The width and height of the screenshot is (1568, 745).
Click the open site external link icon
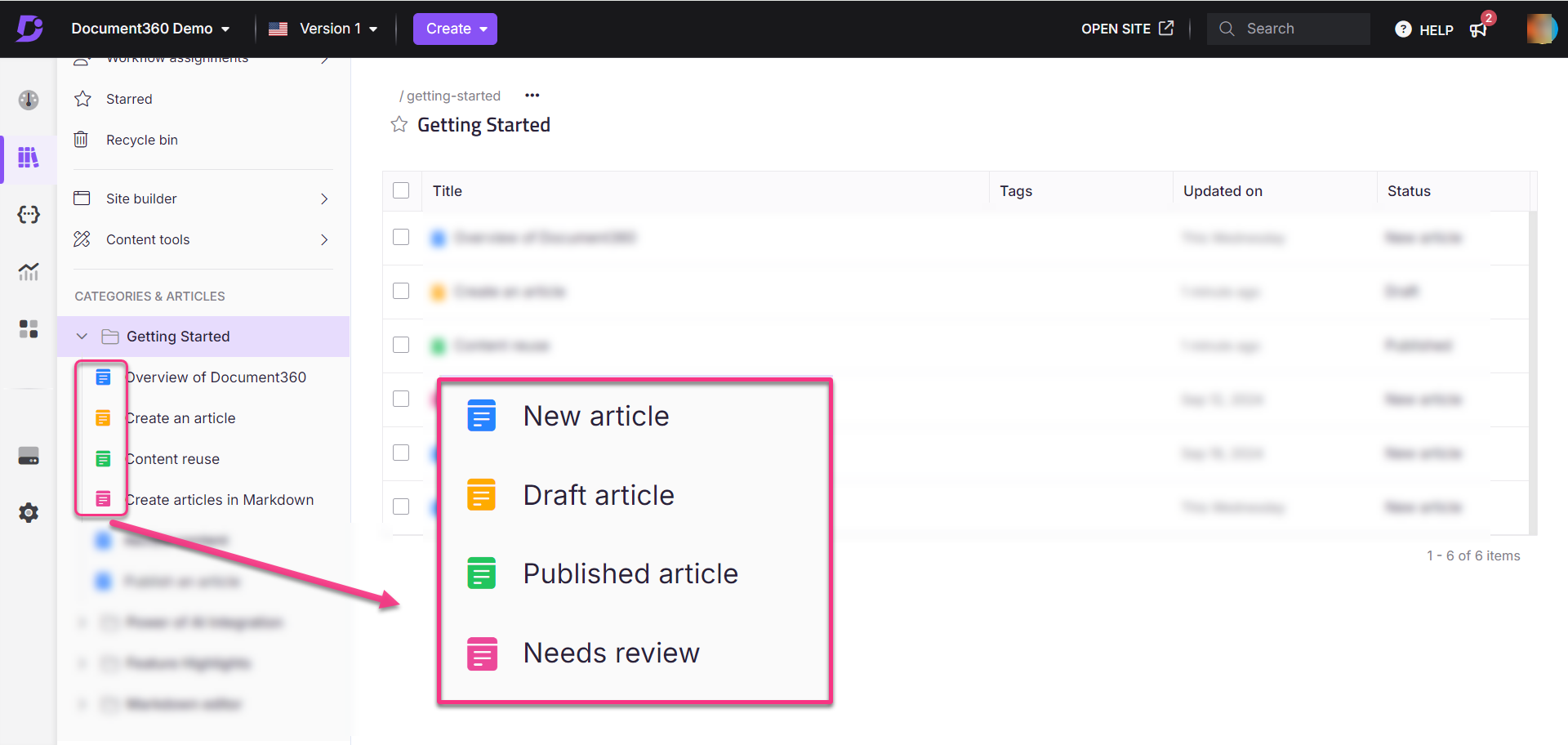pos(1166,28)
